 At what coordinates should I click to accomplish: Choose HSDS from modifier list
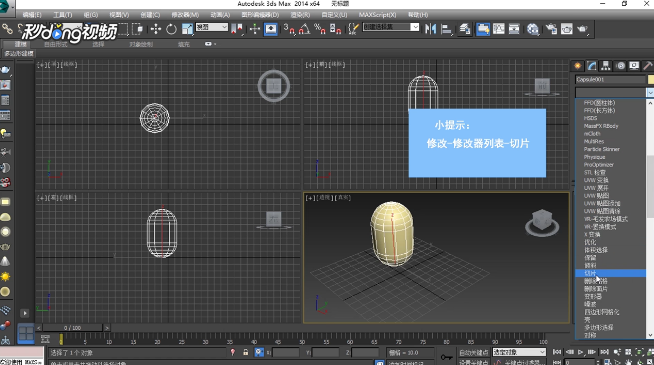591,118
